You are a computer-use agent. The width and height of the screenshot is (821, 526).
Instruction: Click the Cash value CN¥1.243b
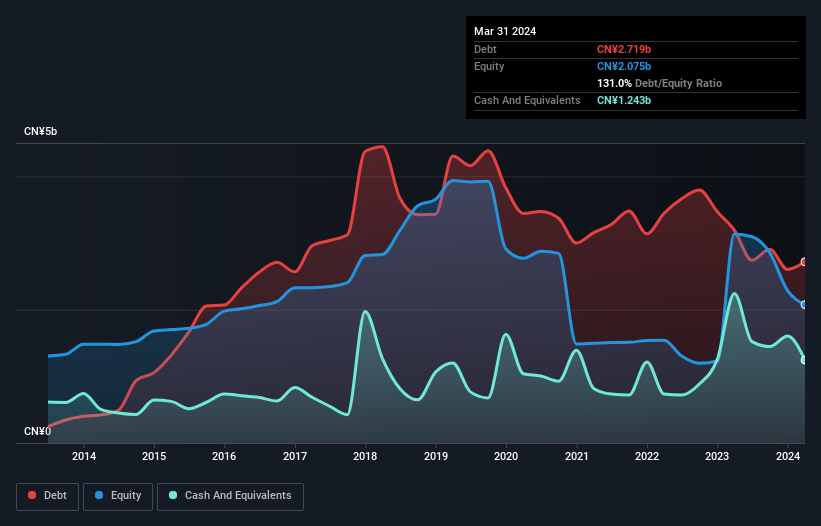click(x=624, y=100)
